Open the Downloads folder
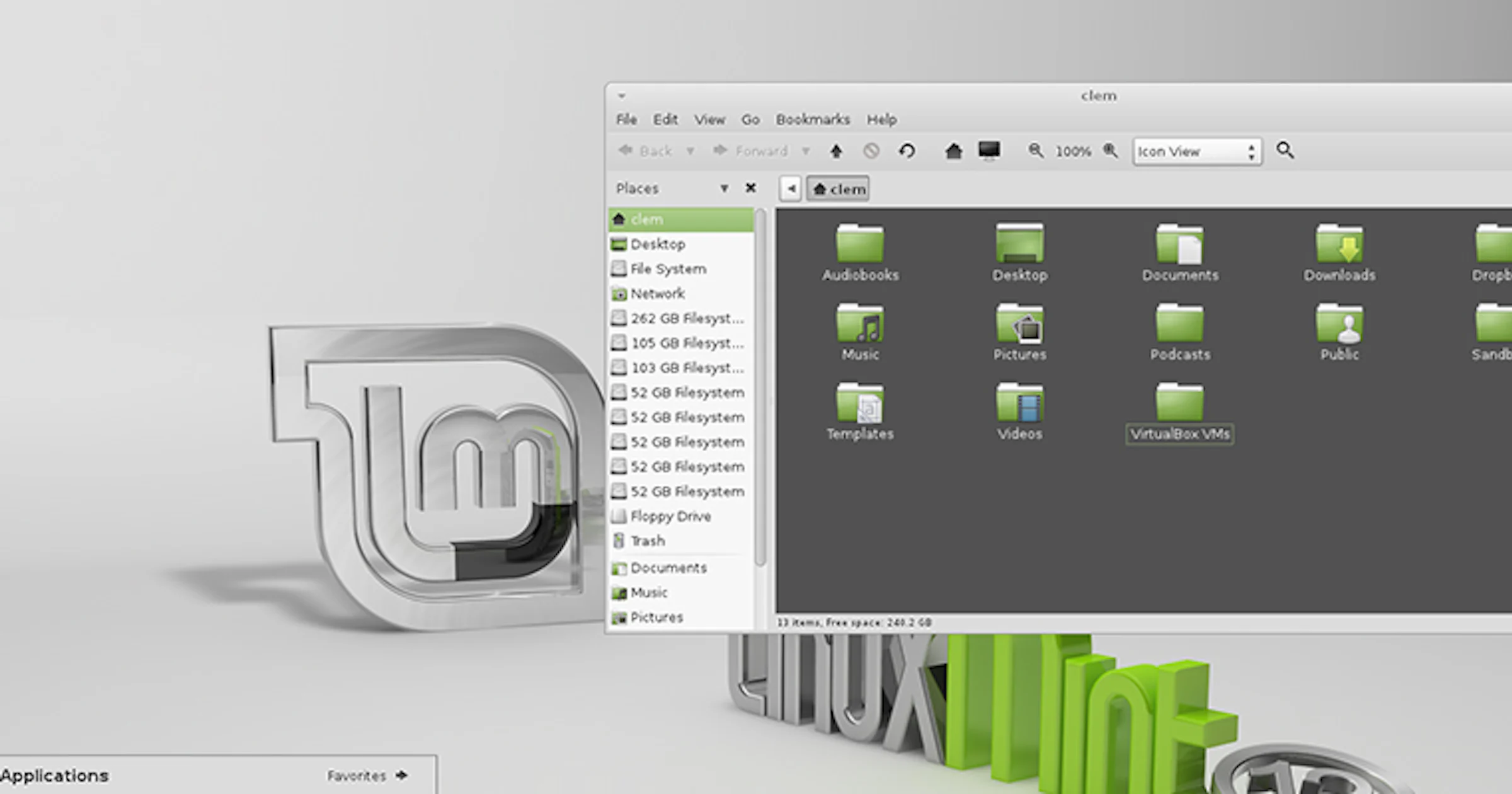 (x=1339, y=252)
